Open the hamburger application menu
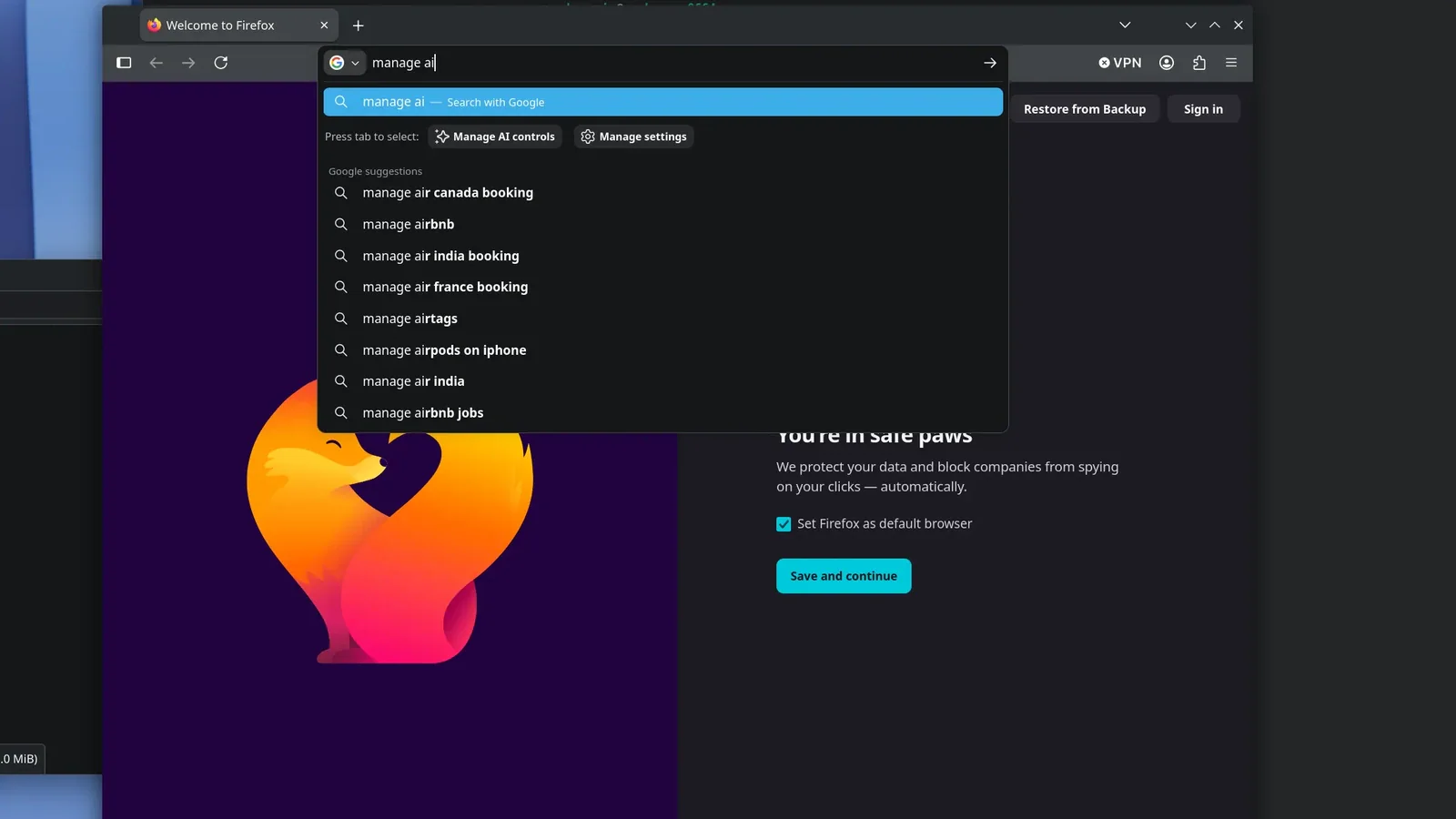The width and height of the screenshot is (1456, 819). click(x=1231, y=63)
